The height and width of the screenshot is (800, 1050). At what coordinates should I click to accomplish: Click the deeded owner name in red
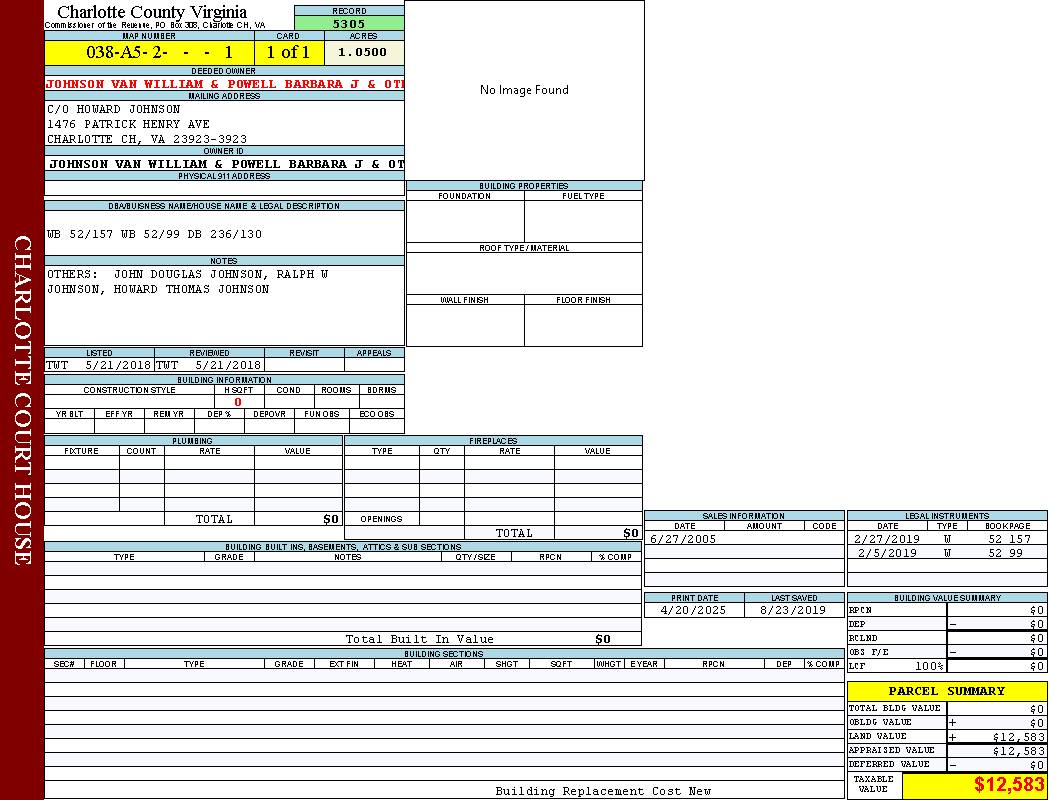[x=224, y=84]
